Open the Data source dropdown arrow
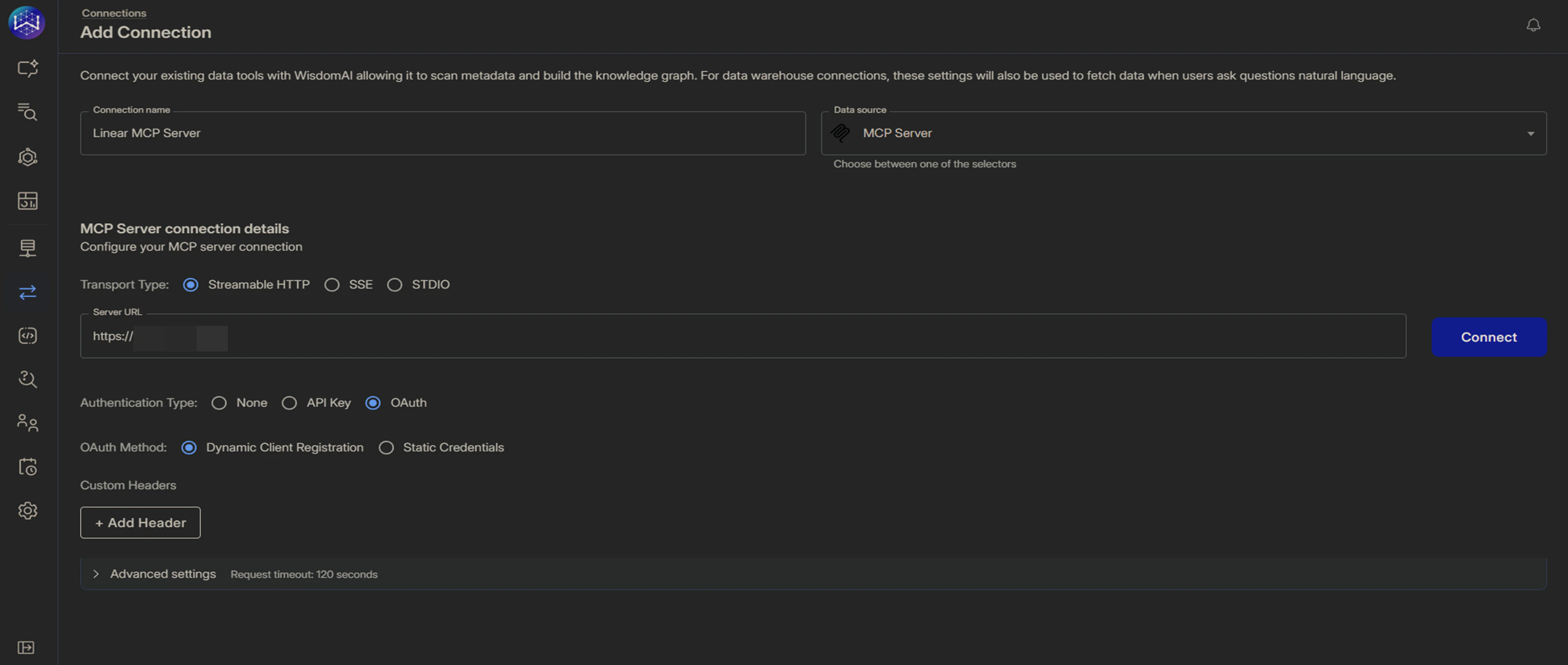Screen dimensions: 1568x665 click(x=1530, y=133)
